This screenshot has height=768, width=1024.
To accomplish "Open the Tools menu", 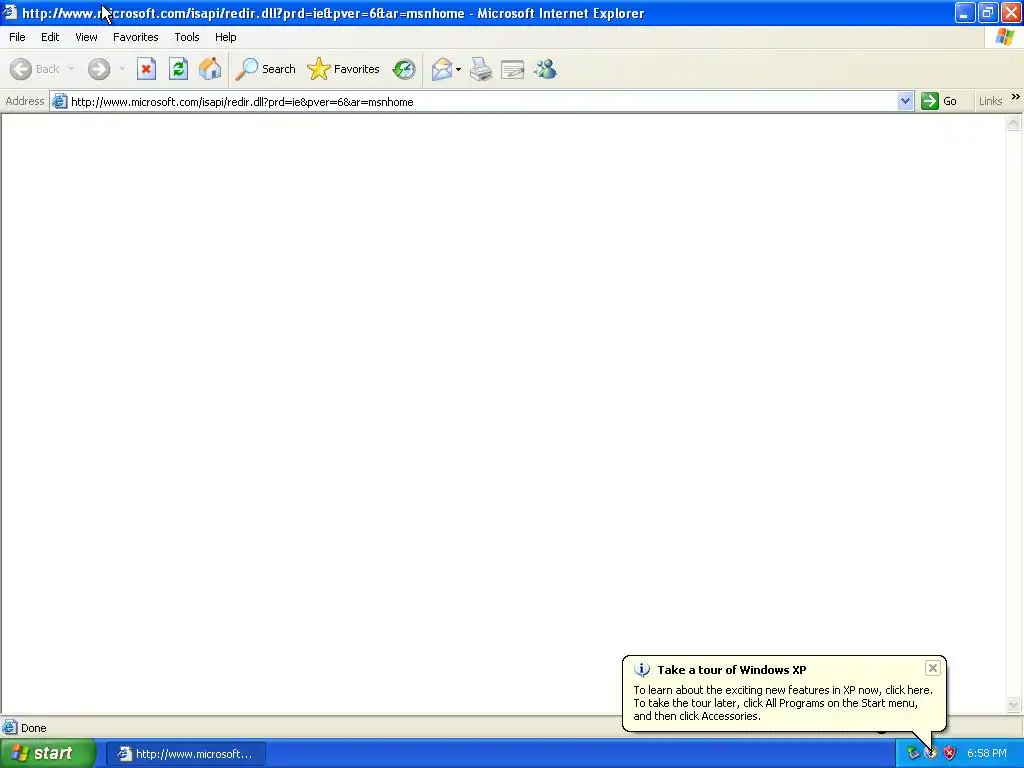I will 187,37.
